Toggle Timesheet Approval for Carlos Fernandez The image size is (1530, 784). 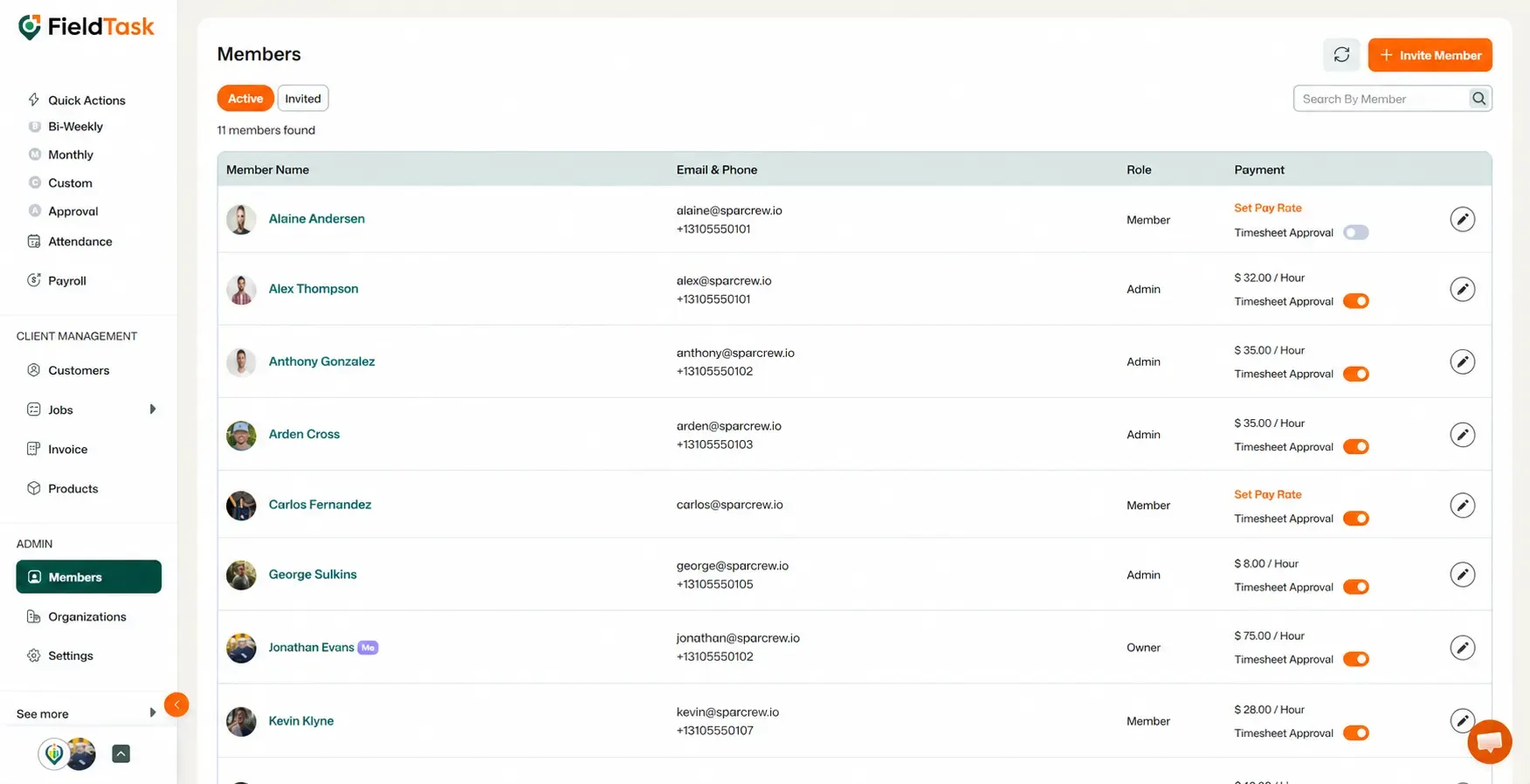[x=1356, y=519]
